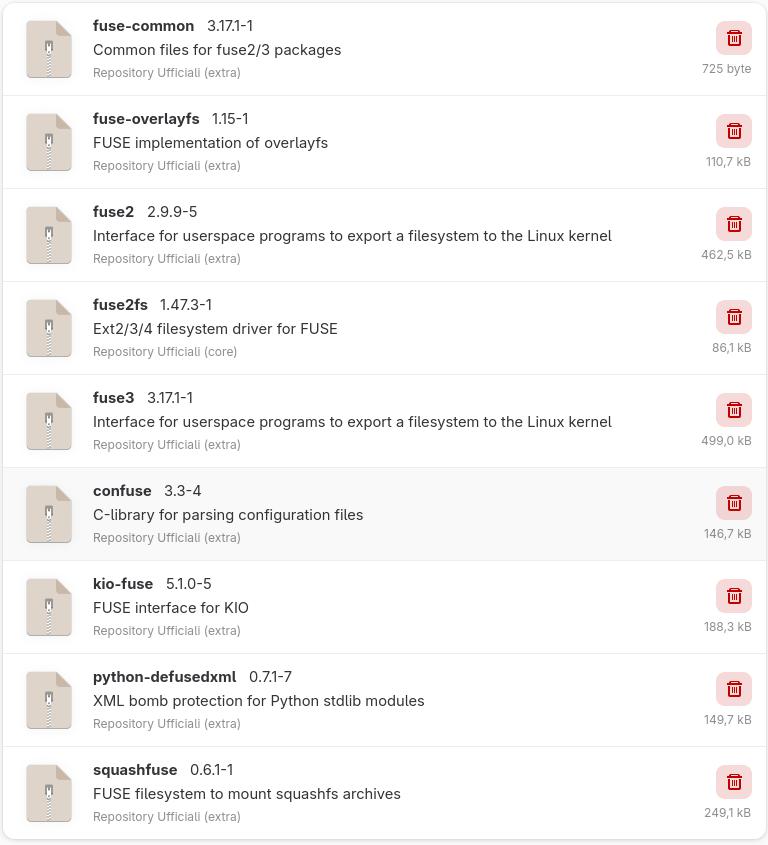768x845 pixels.
Task: Select the fuse2 package description
Action: (352, 236)
